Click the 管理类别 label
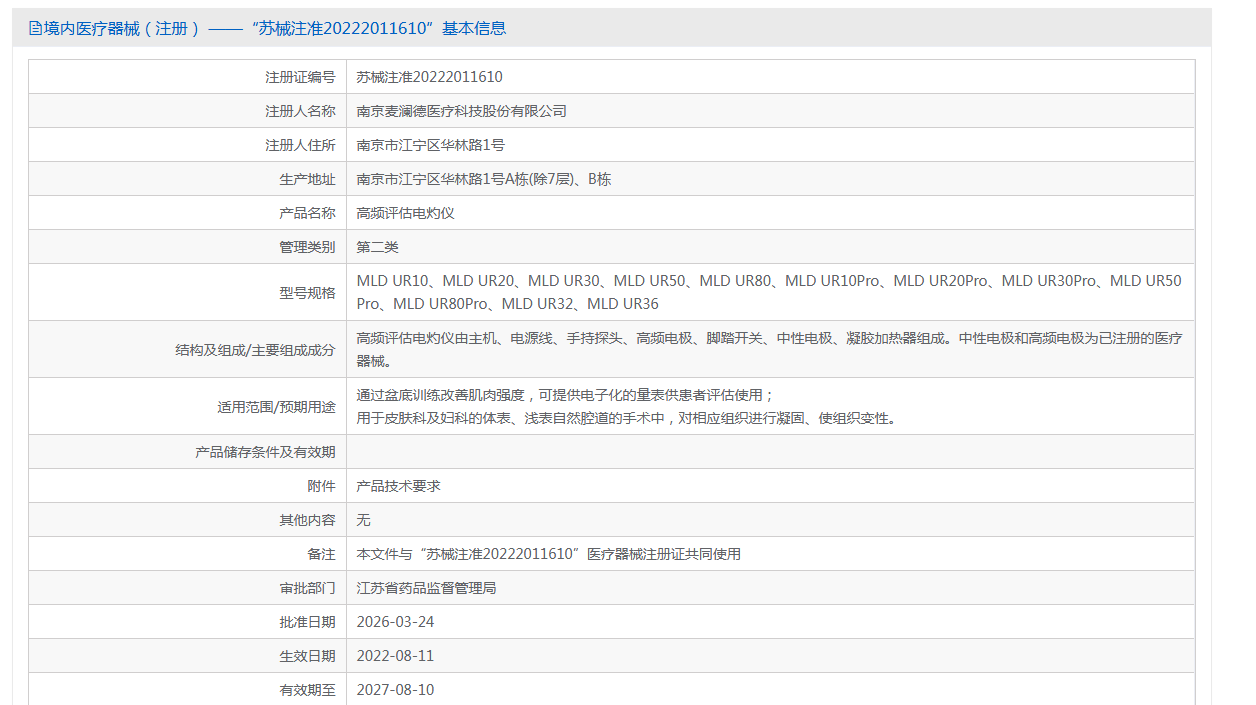Viewport: 1256px width, 705px height. pyautogui.click(x=307, y=247)
